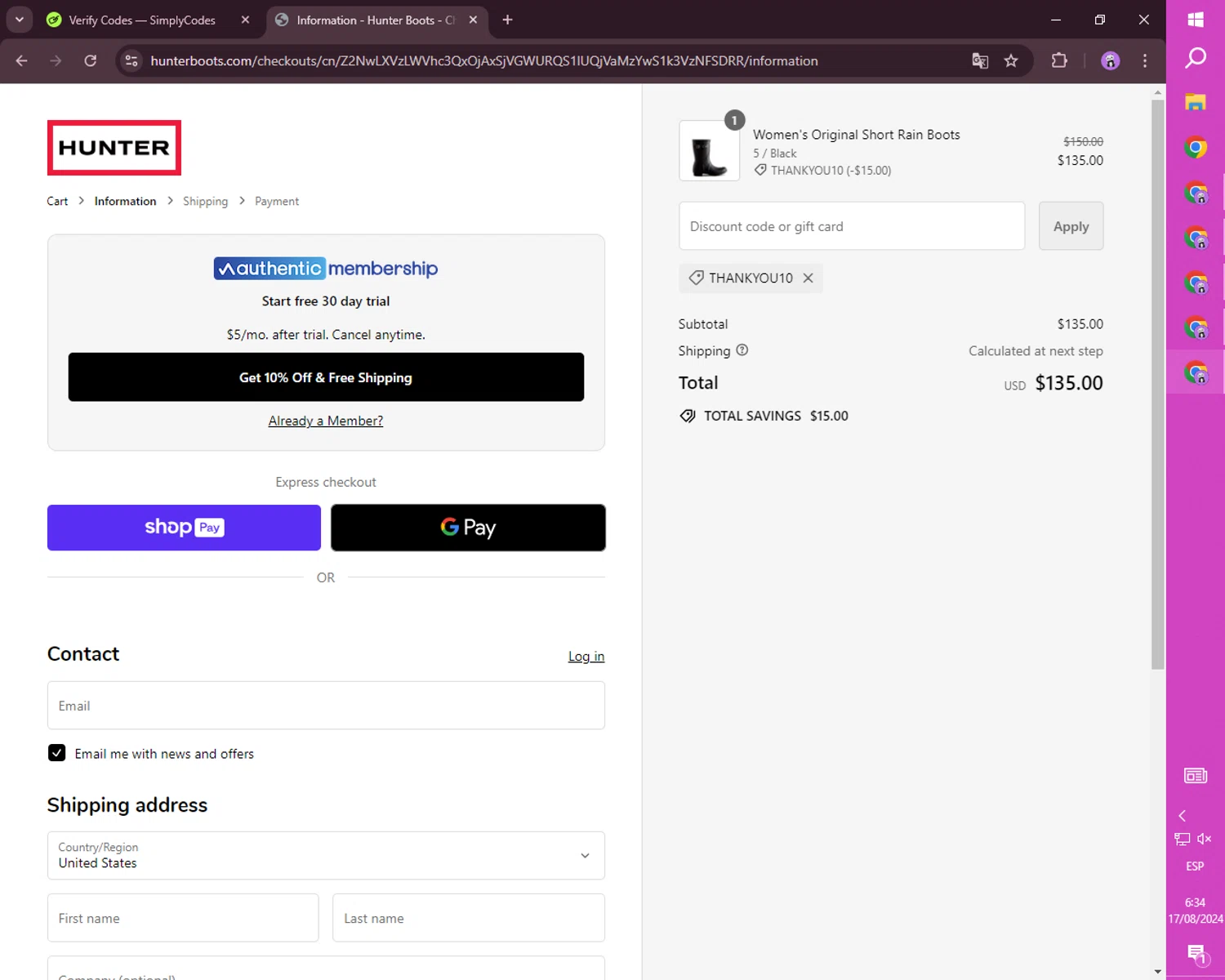1225x980 pixels.
Task: Close the Verify Codes SimplyCodes tab
Action: click(245, 20)
